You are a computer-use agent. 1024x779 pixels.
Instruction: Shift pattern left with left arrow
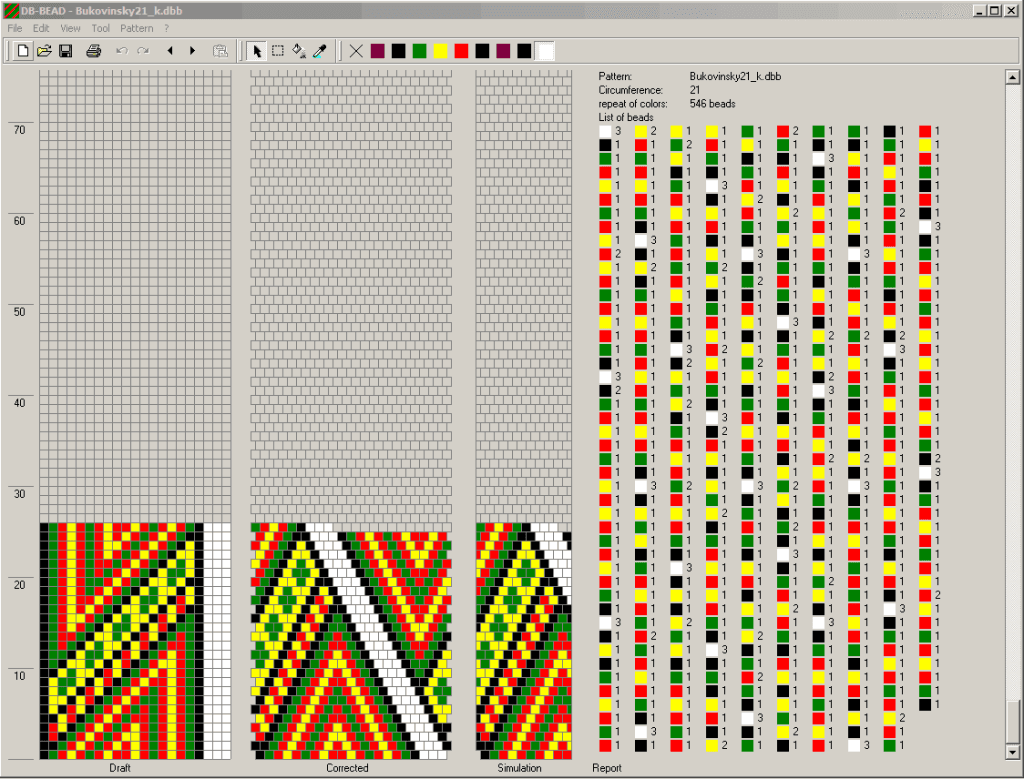[x=170, y=51]
